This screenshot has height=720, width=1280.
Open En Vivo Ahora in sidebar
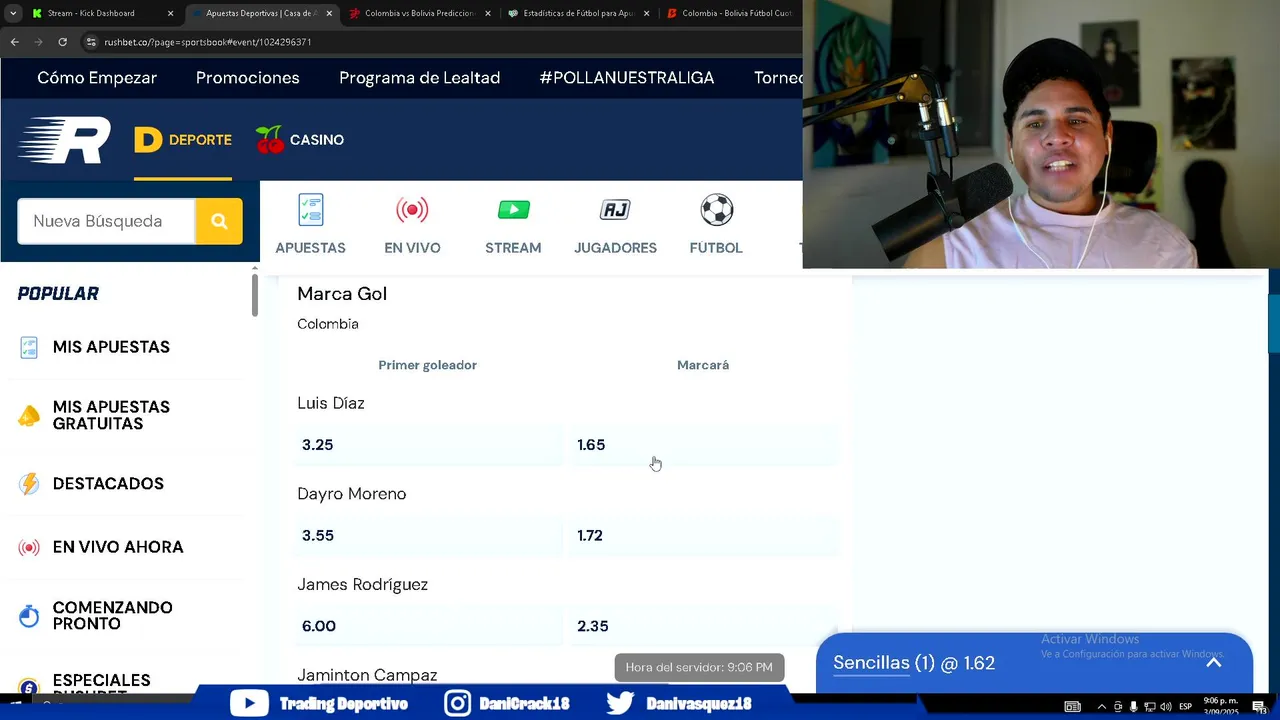118,547
